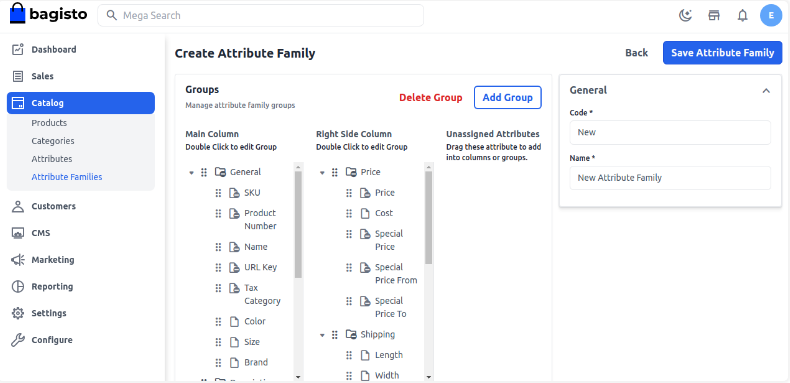Click the bagisto logo

click(48, 14)
